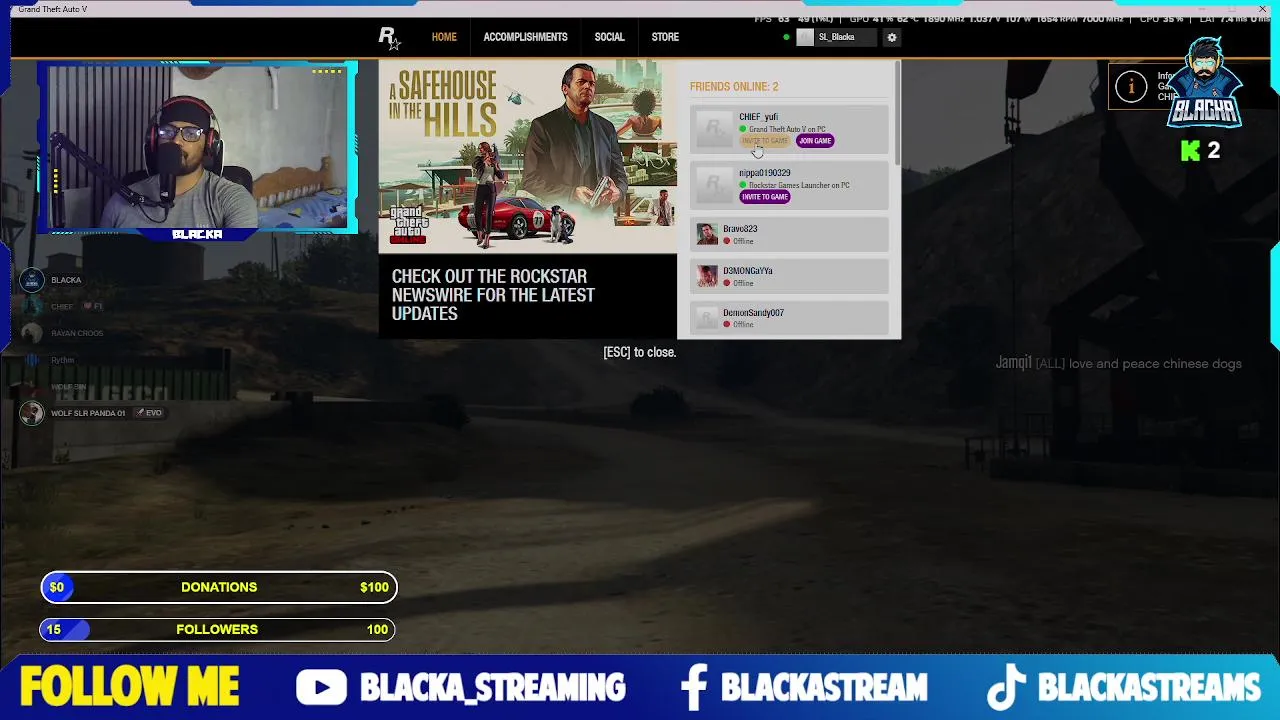Click Bravo823's profile picture
Viewport: 1280px width, 720px height.
[707, 234]
